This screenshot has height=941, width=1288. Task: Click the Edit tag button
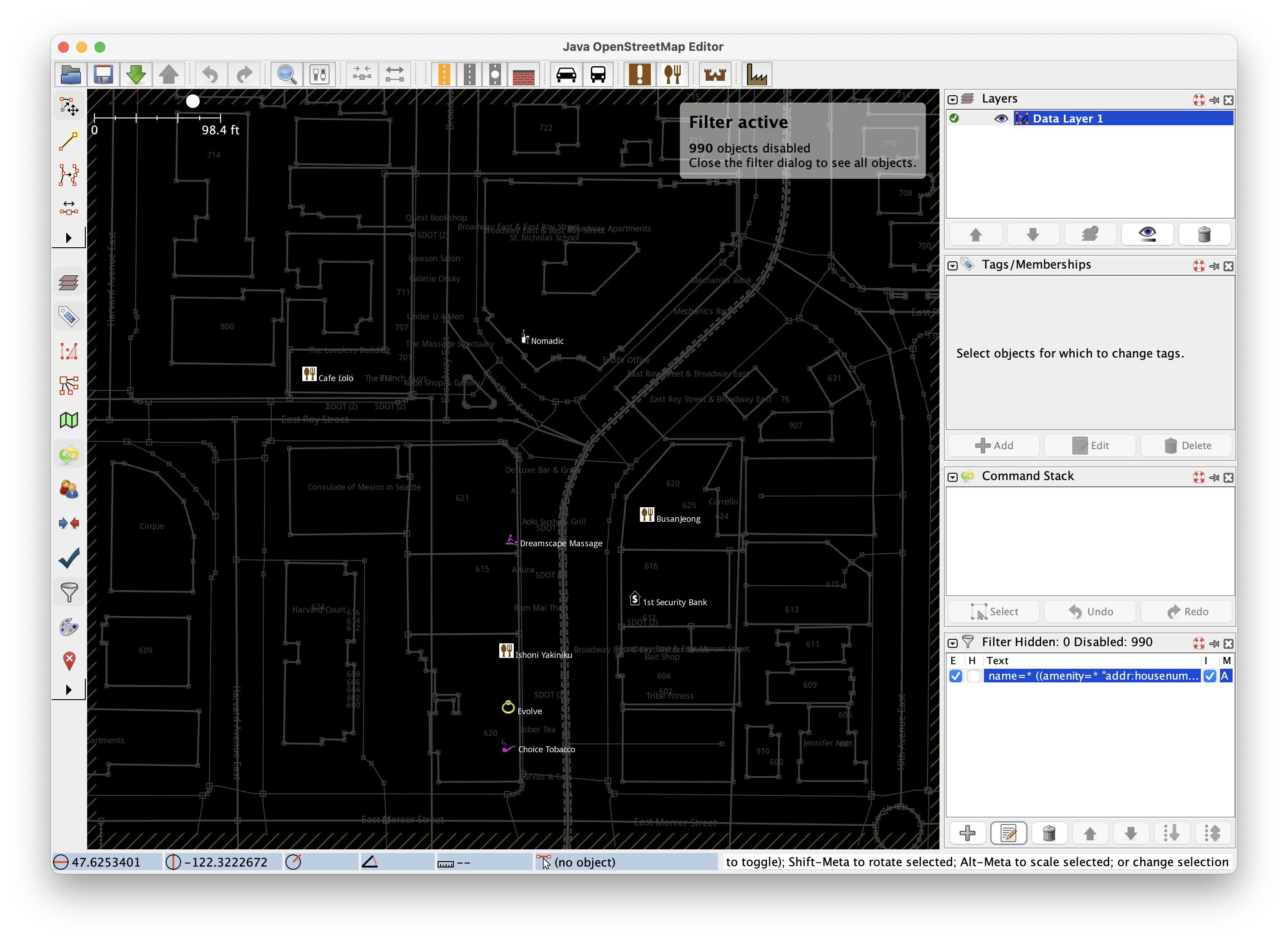pos(1090,446)
